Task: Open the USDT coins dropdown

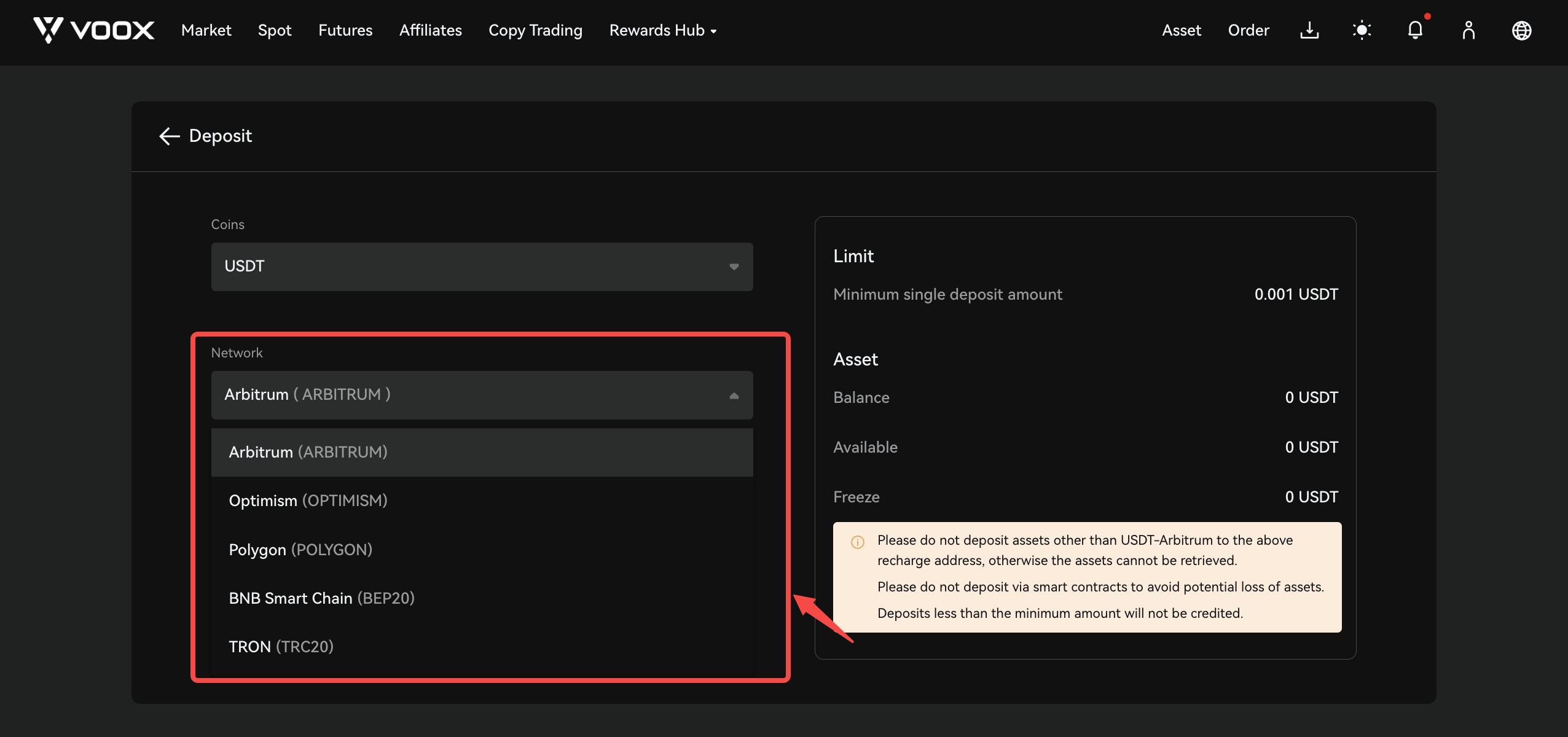Action: 482,267
